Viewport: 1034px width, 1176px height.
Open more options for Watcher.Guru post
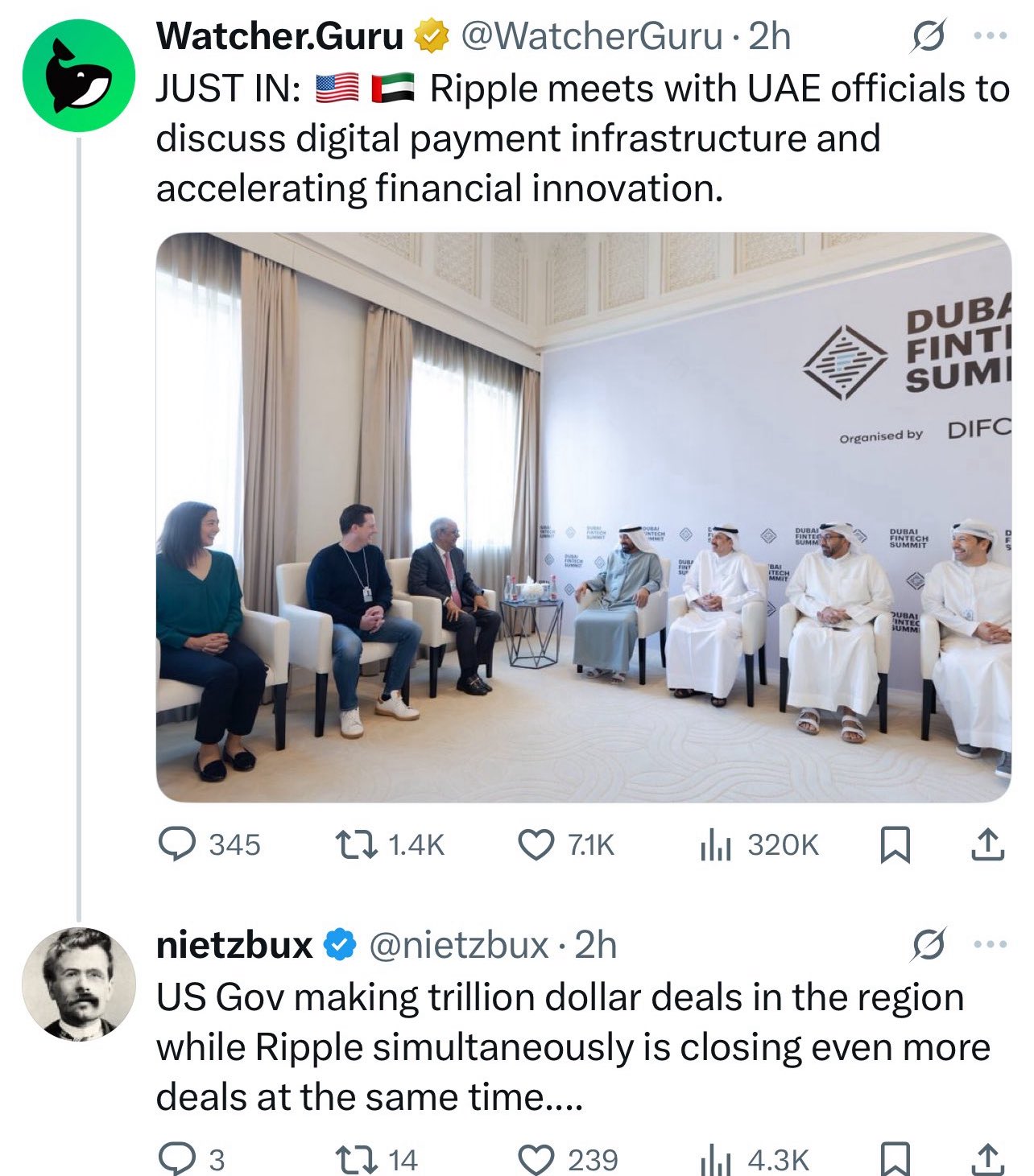[x=990, y=37]
